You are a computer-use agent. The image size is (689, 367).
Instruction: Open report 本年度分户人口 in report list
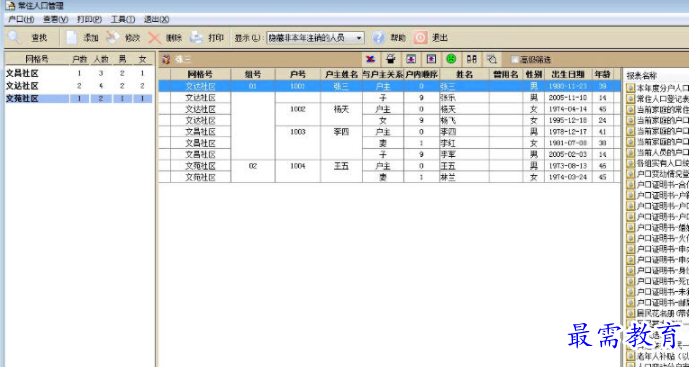[662, 87]
